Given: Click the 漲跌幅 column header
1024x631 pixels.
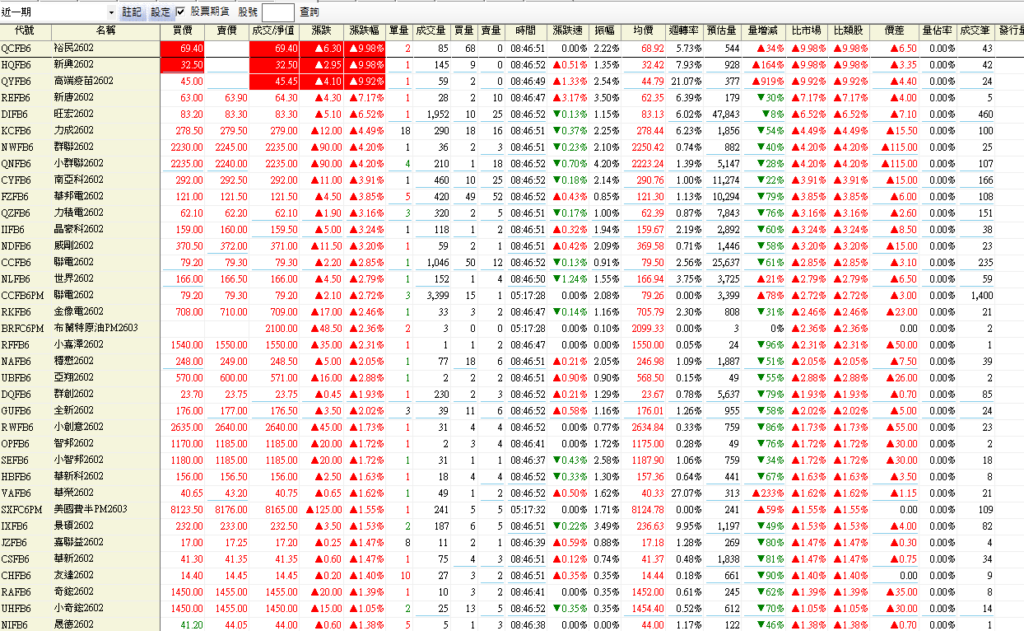Looking at the screenshot, I should tap(364, 32).
